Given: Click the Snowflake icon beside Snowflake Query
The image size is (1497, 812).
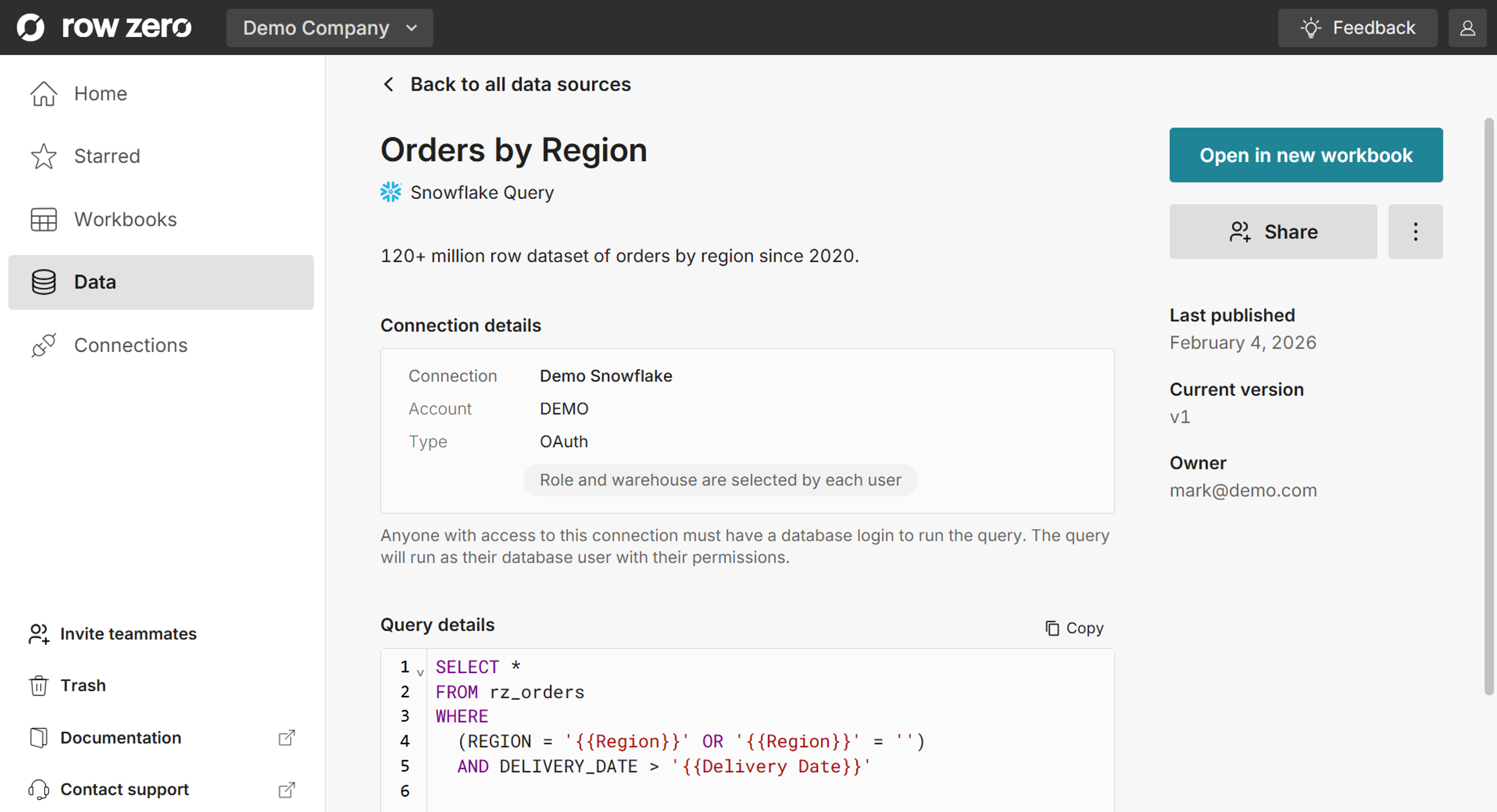Looking at the screenshot, I should click(390, 192).
